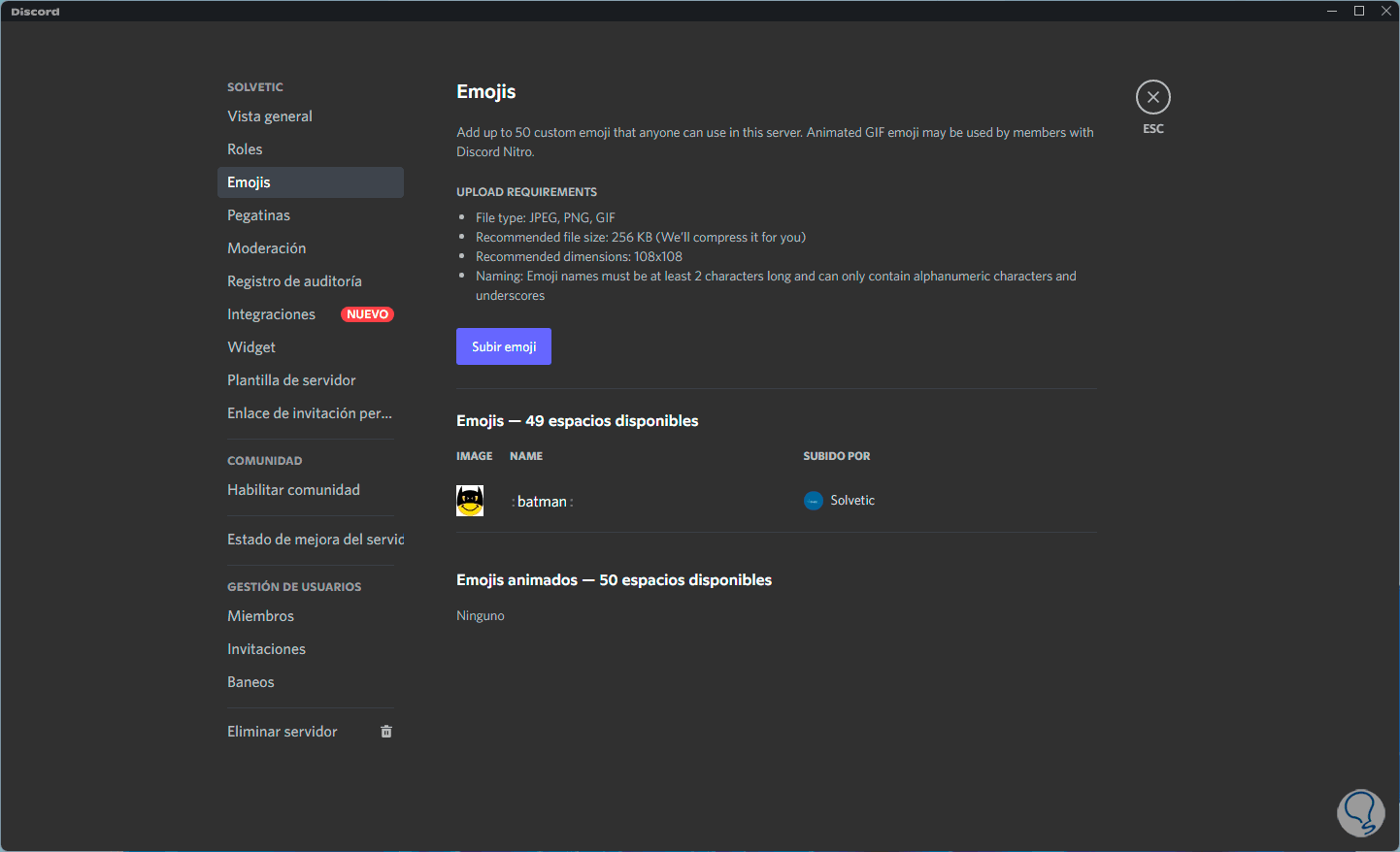Open Moderación settings

pyautogui.click(x=266, y=248)
